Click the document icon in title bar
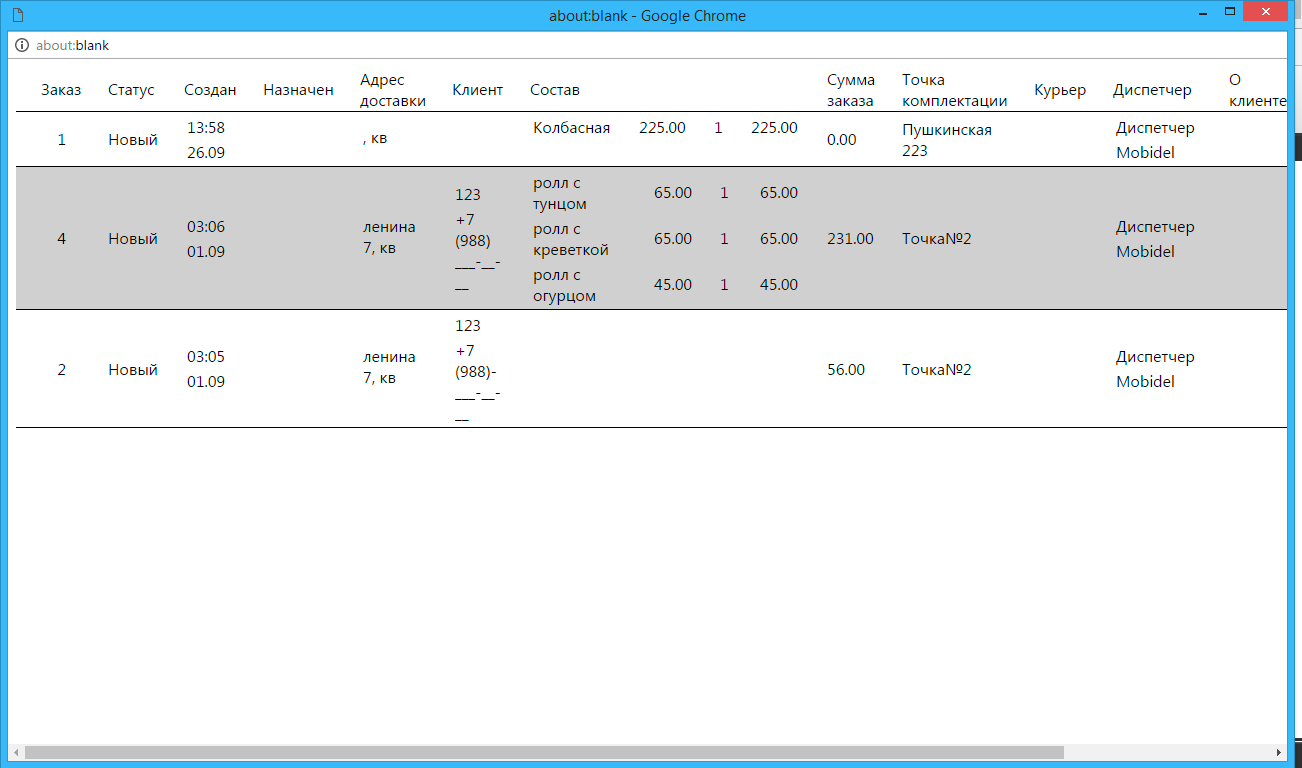The width and height of the screenshot is (1302, 768). point(17,15)
